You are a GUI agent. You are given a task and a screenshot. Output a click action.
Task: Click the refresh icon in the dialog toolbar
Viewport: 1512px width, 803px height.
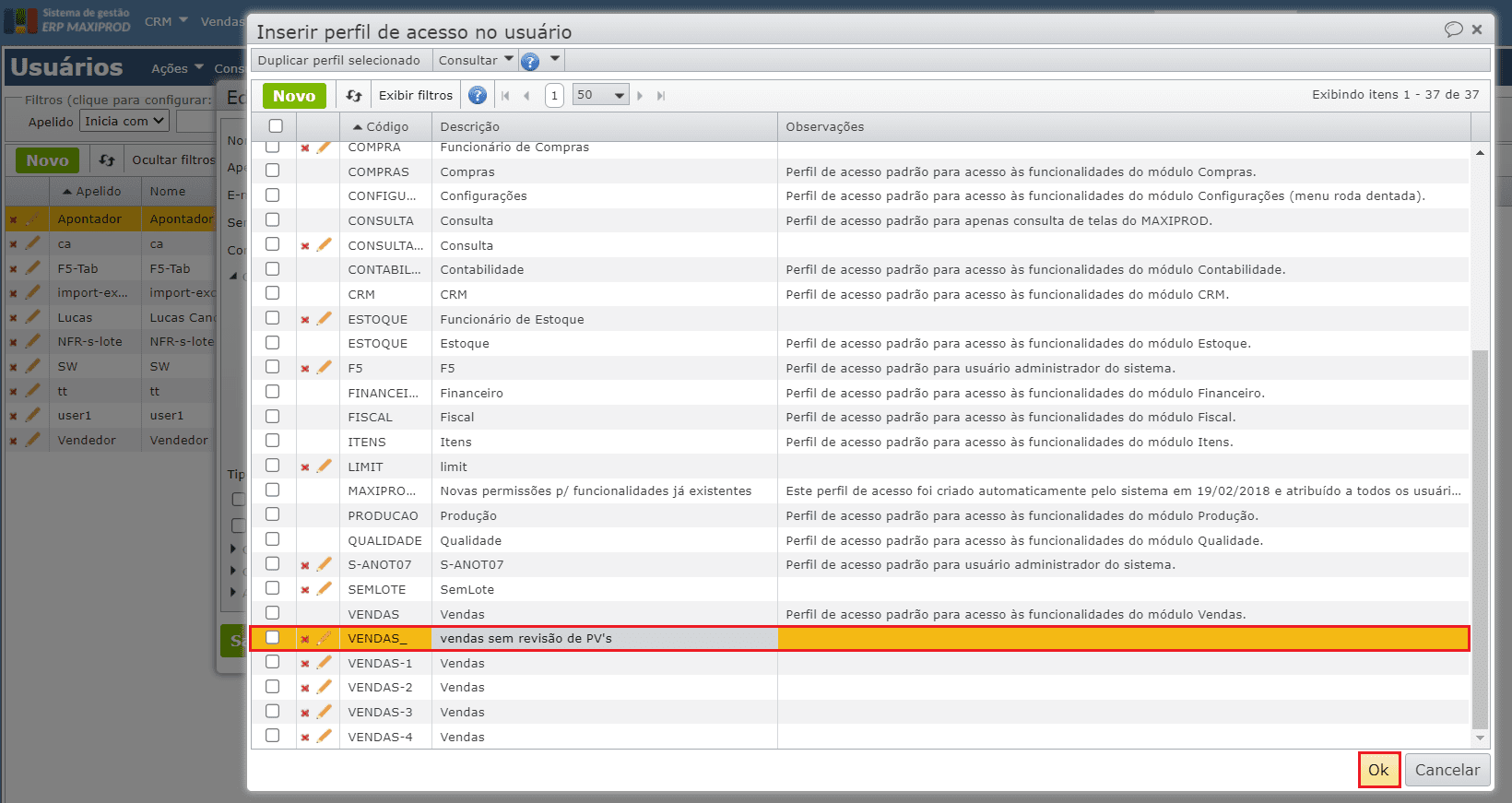(354, 96)
